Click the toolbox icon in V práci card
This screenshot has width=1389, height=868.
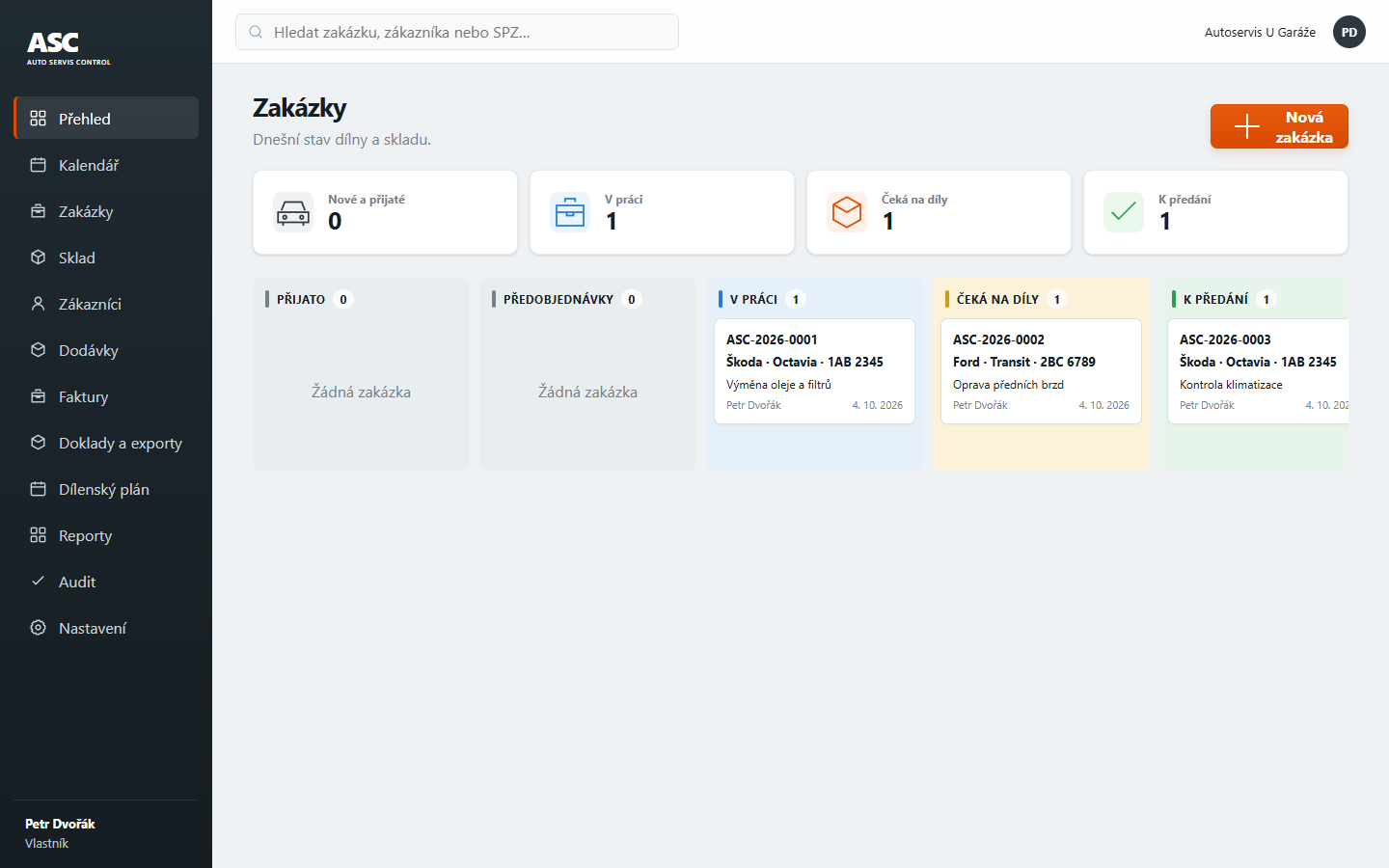(x=570, y=212)
